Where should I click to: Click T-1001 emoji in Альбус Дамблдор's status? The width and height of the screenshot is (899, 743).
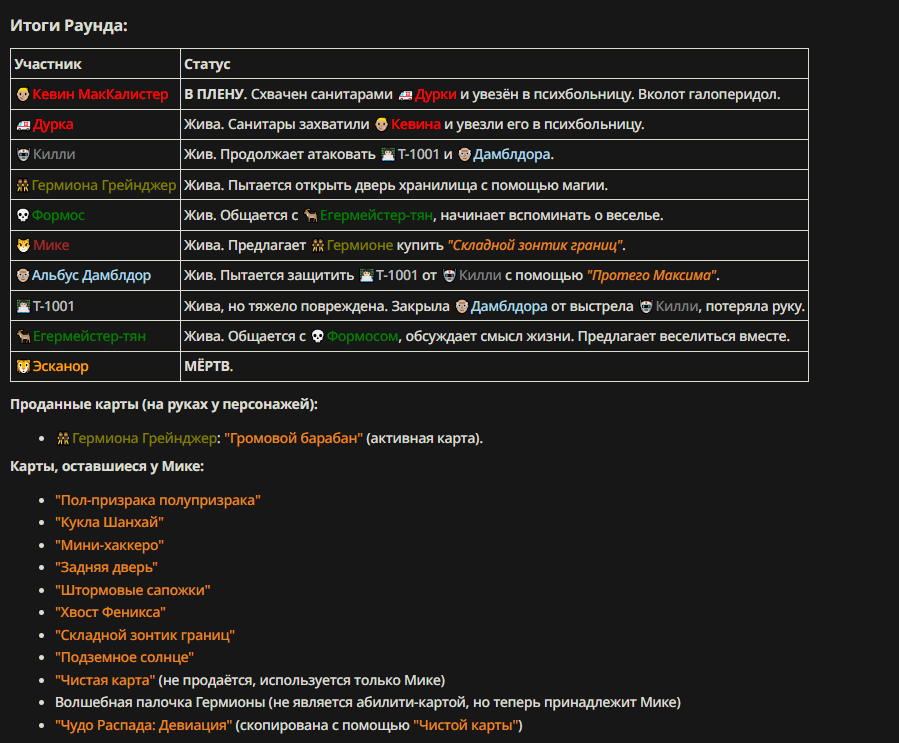[x=366, y=276]
